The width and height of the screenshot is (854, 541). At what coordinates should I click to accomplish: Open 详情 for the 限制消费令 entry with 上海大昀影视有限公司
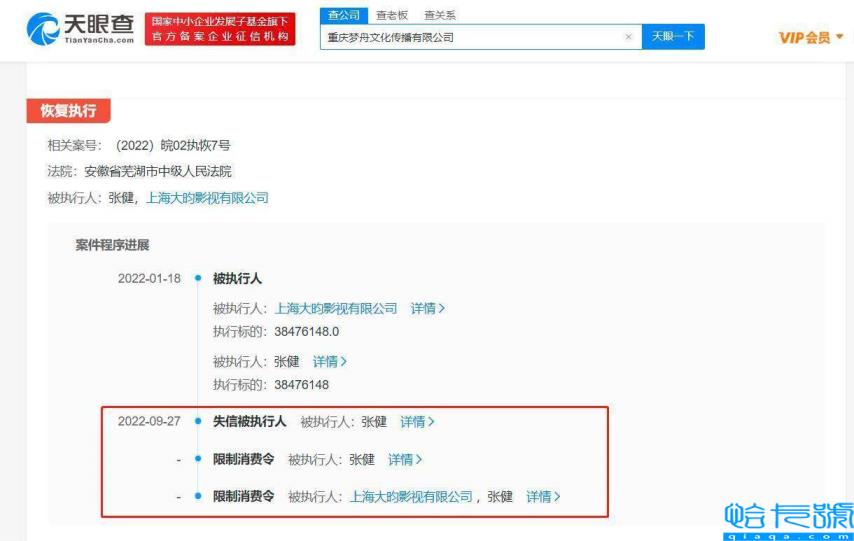click(543, 497)
